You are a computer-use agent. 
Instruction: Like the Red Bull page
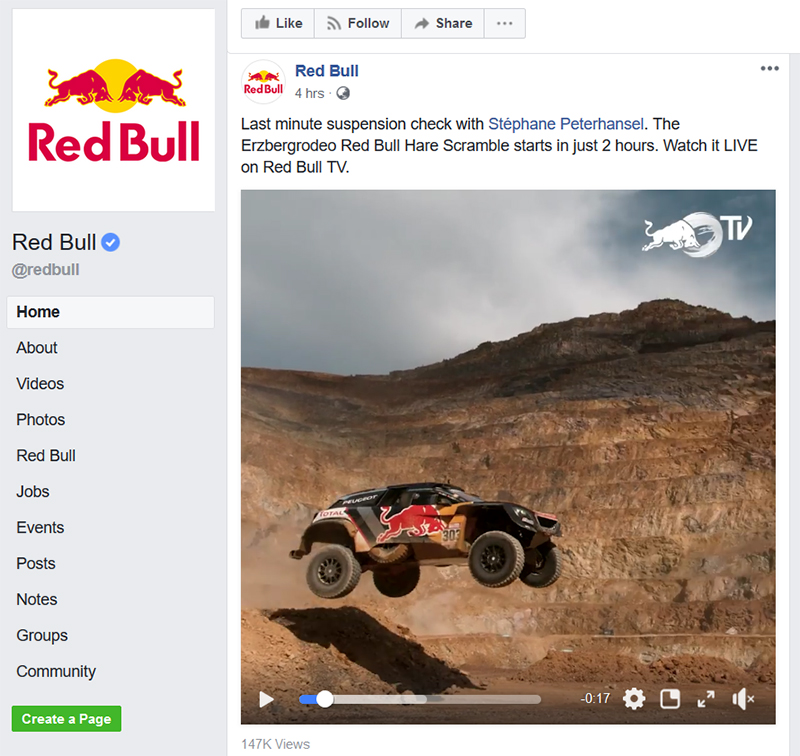[x=278, y=23]
